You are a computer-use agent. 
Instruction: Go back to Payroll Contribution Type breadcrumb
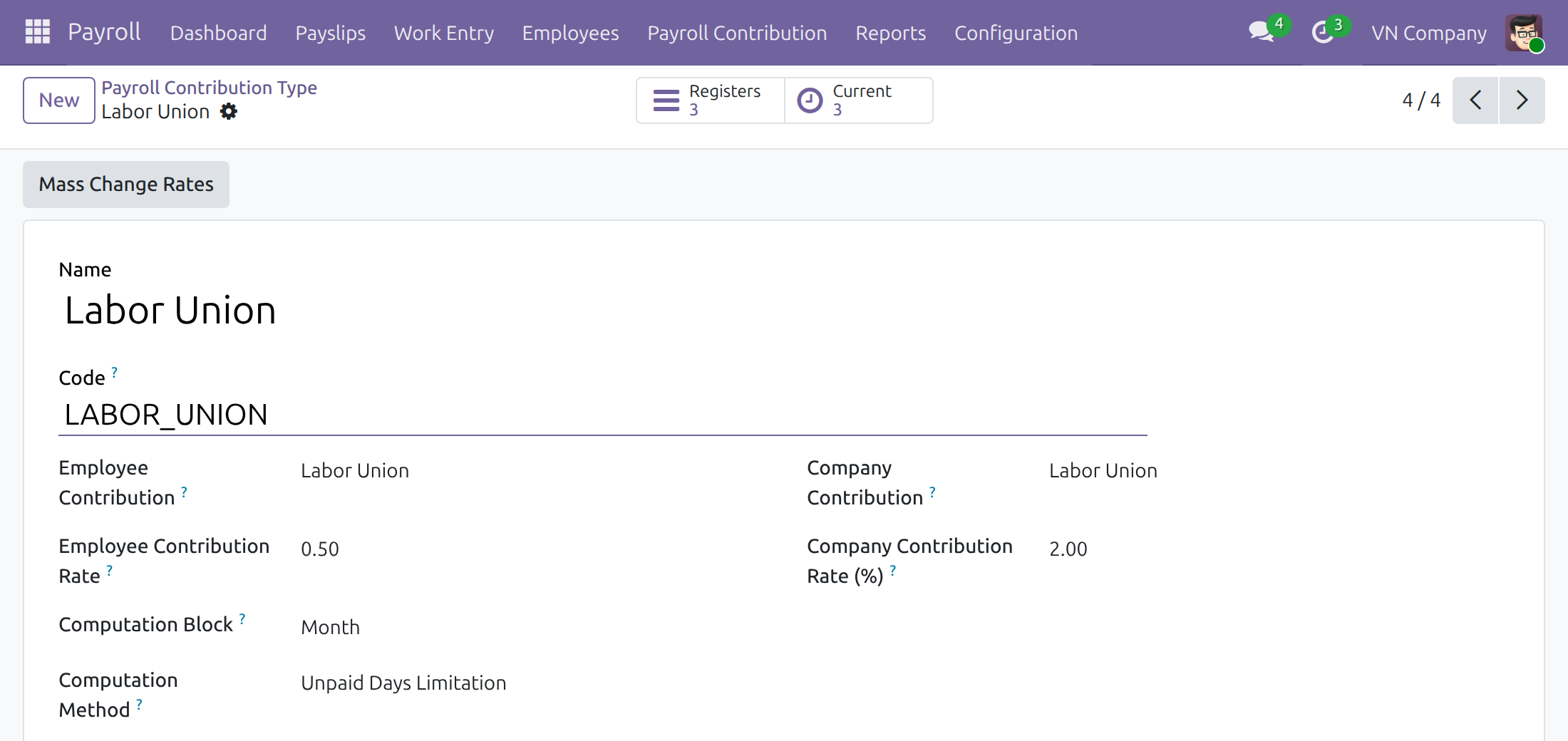pyautogui.click(x=210, y=88)
